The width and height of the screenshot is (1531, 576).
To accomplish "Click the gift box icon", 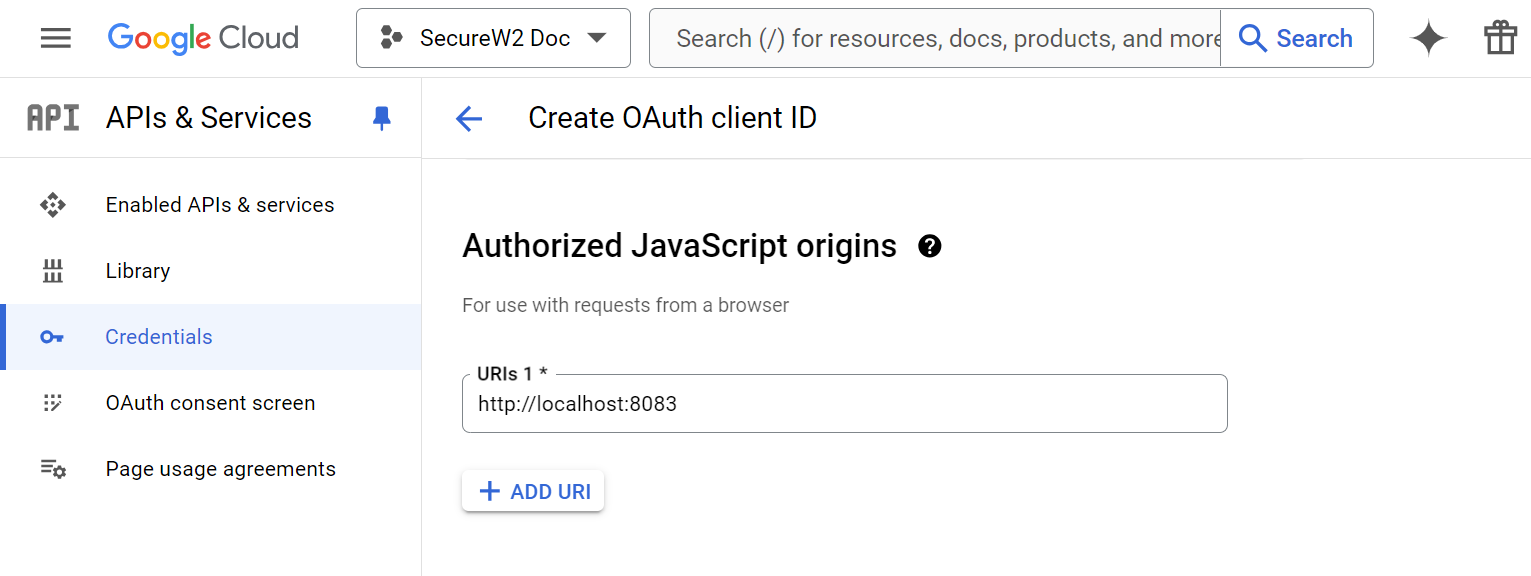I will [x=1500, y=38].
